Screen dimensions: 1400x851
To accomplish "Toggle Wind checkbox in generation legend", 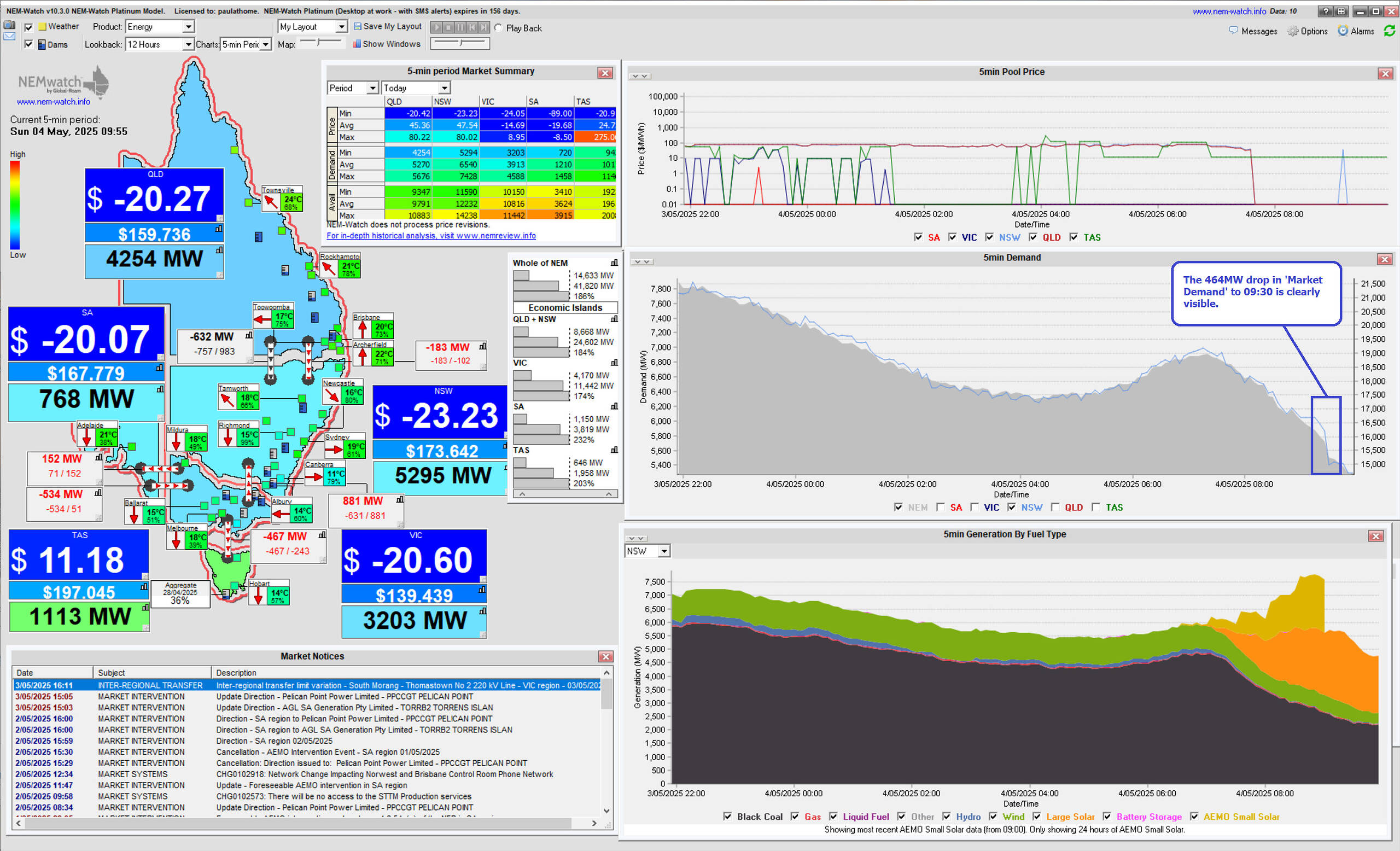I will tap(993, 817).
